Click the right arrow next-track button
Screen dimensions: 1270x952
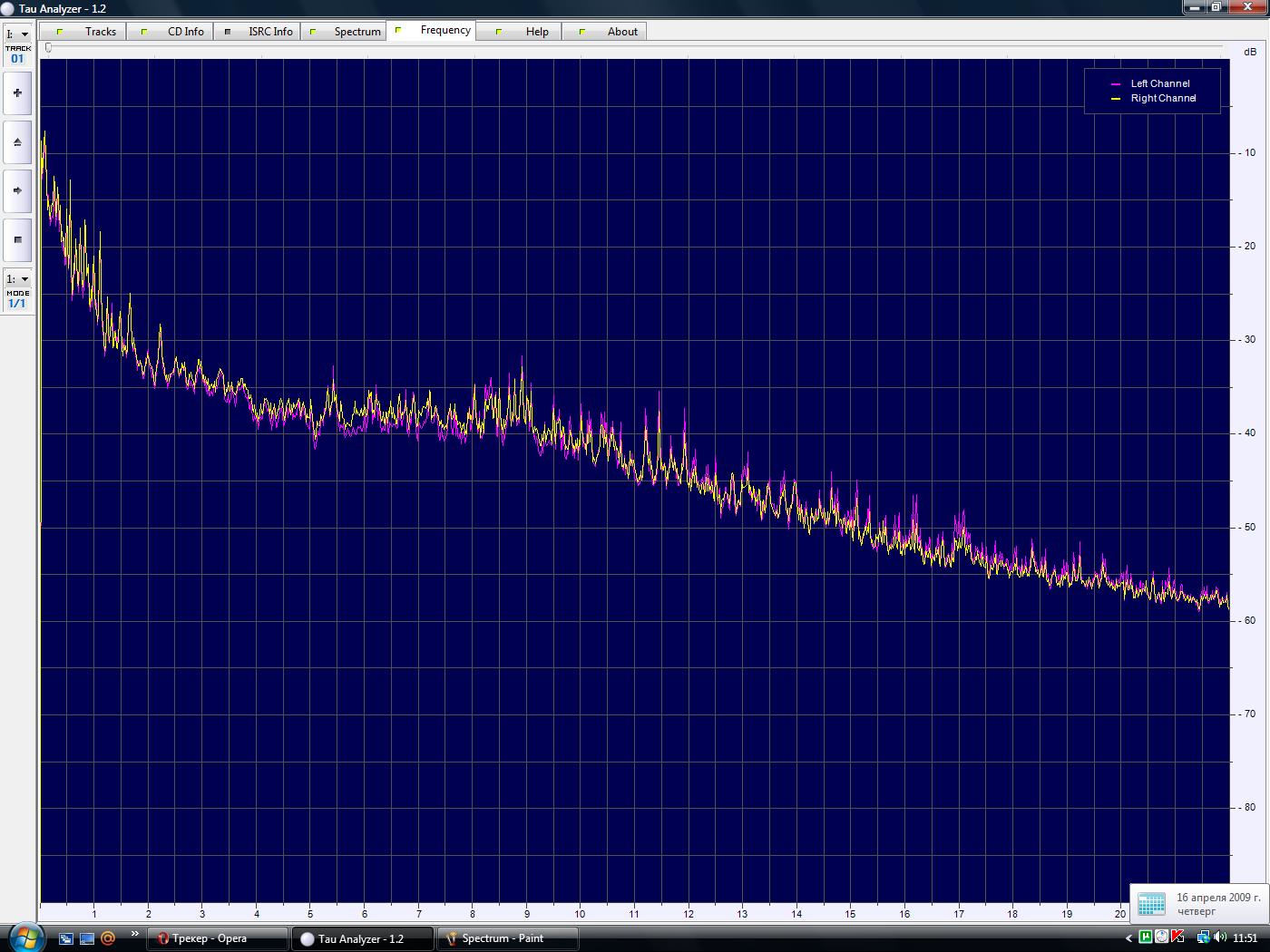click(17, 190)
